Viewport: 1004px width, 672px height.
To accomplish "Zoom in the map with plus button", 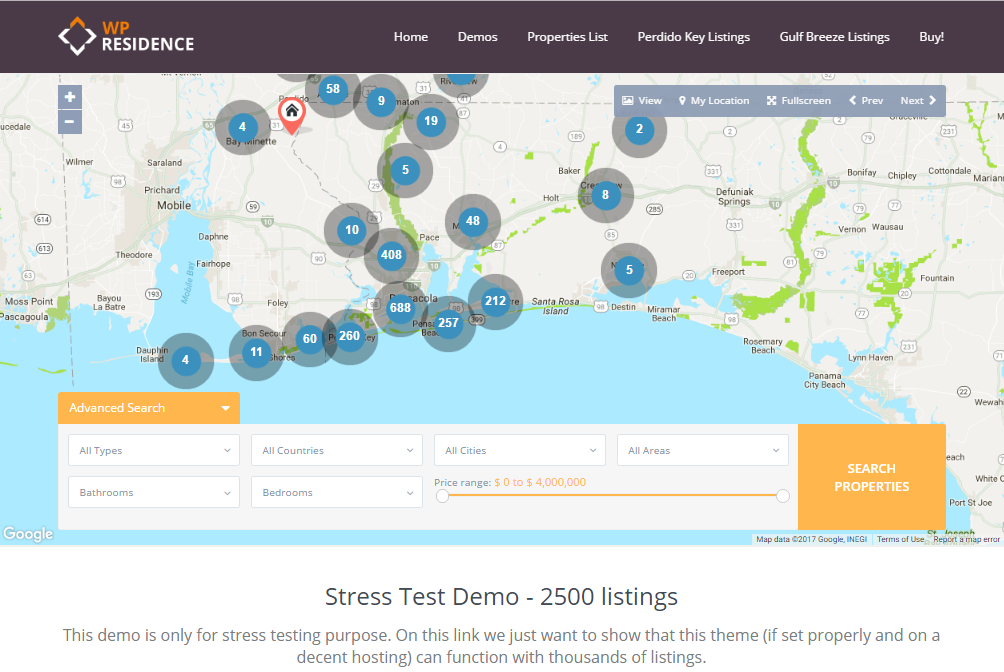I will (x=69, y=97).
